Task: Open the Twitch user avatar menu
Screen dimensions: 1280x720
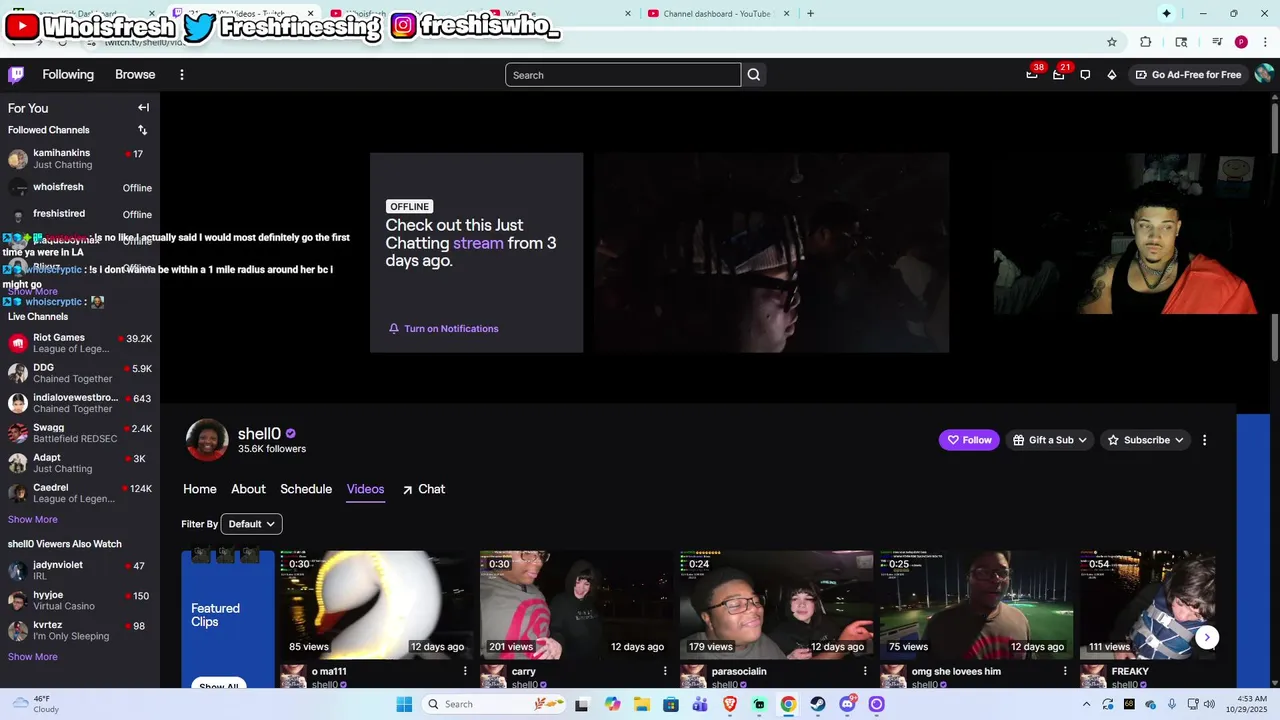Action: [1264, 74]
